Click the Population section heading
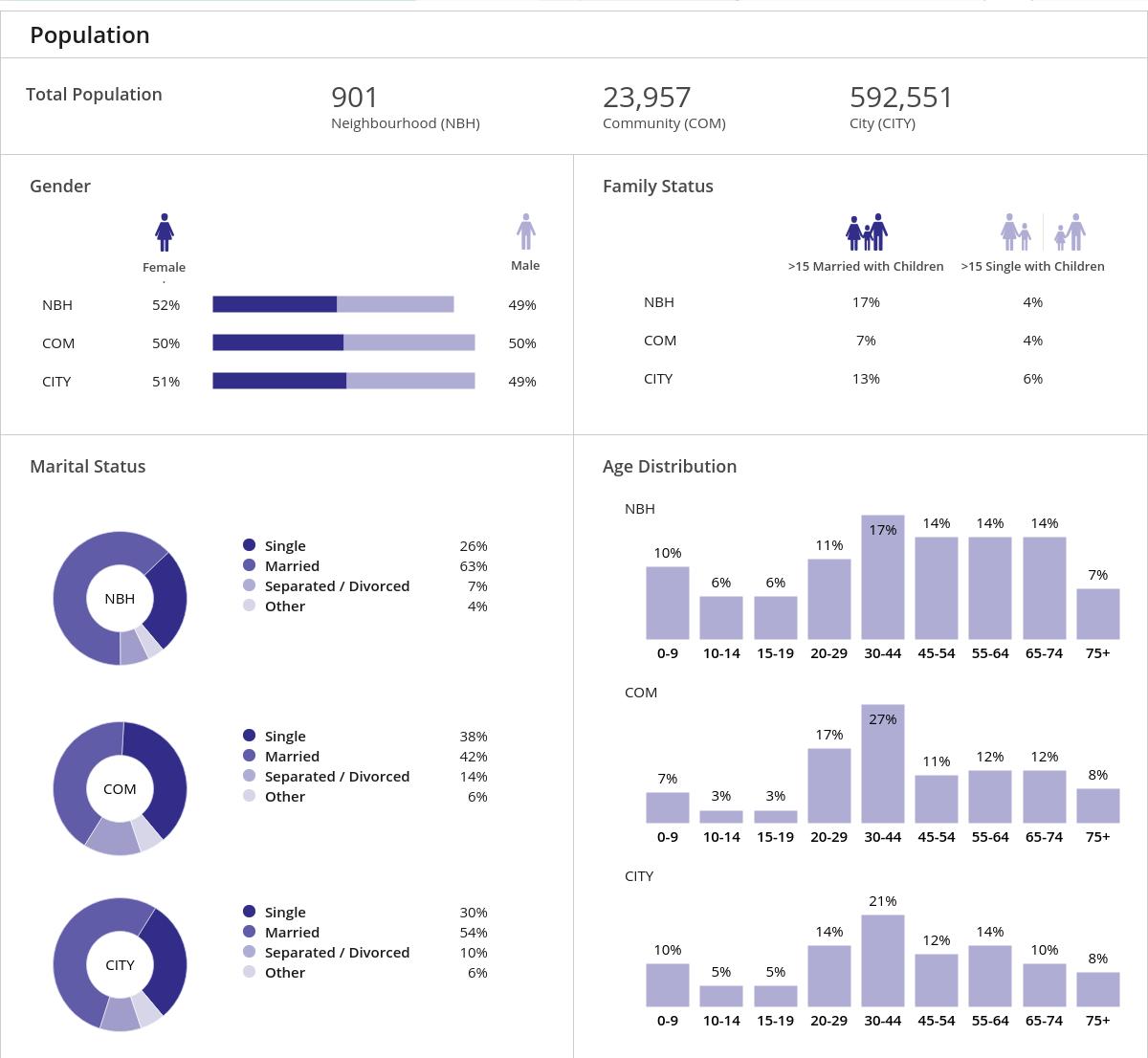Image resolution: width=1148 pixels, height=1058 pixels. 90,35
